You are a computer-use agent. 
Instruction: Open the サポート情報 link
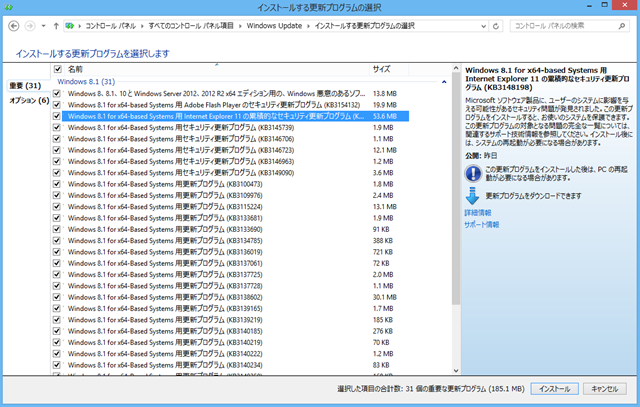coord(482,225)
